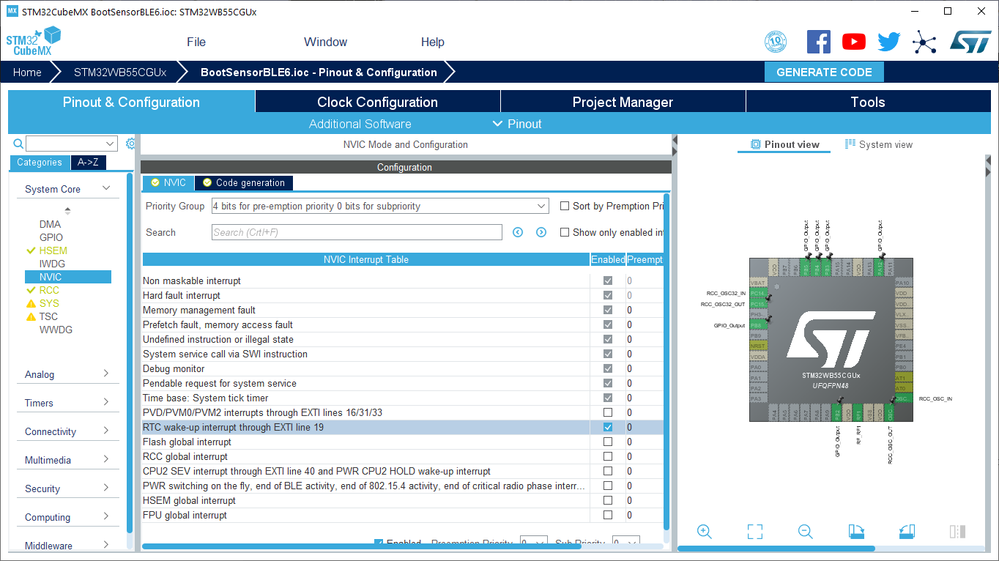This screenshot has width=999, height=561.
Task: Click the 10-year anniversary badge
Action: point(775,42)
